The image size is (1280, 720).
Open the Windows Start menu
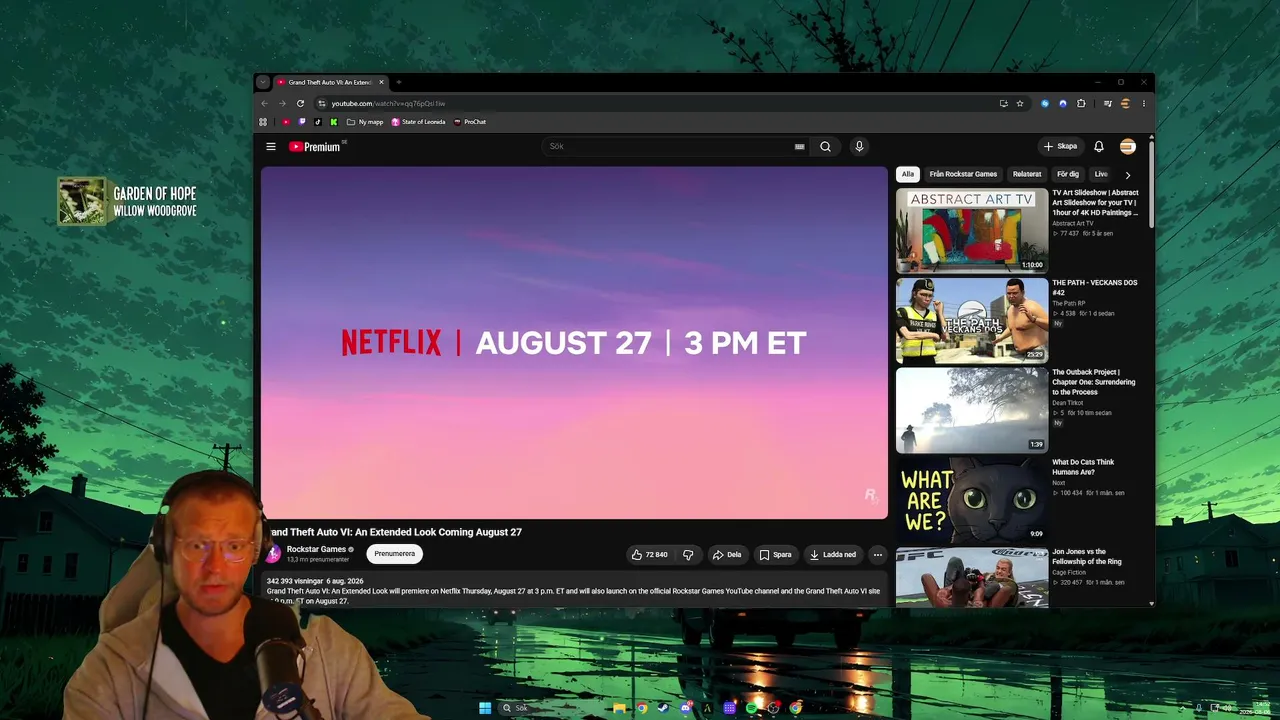(x=485, y=708)
